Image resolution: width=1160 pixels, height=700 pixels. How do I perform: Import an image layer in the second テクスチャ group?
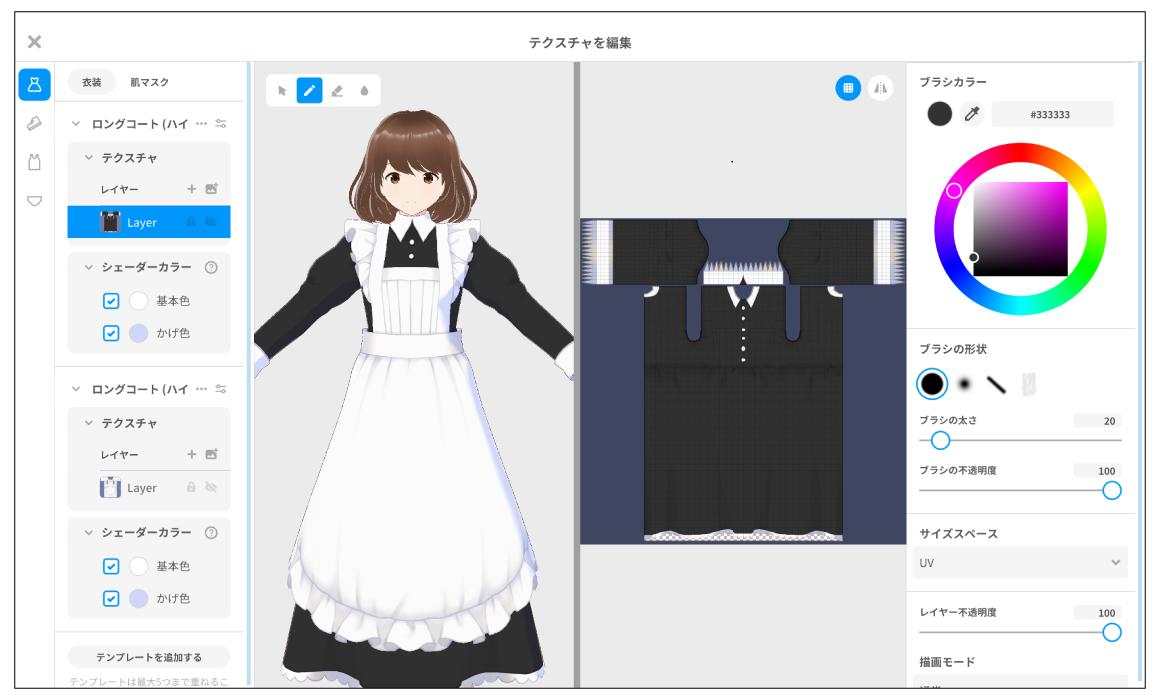click(x=212, y=454)
